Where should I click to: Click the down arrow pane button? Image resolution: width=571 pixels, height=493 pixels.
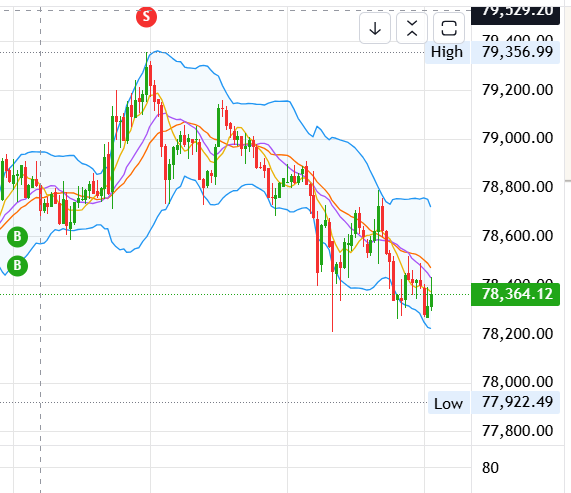pyautogui.click(x=375, y=28)
